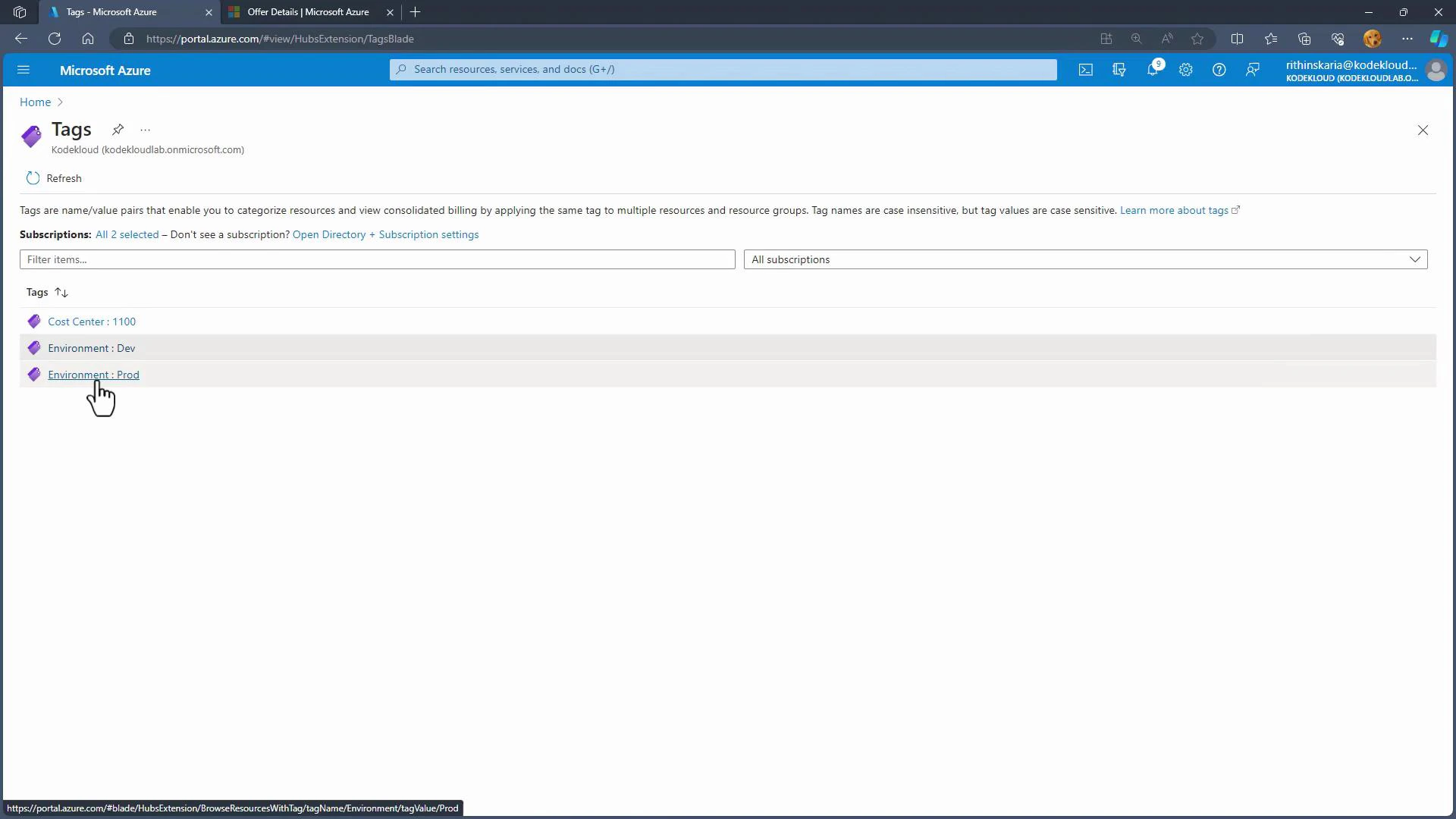Open the Tags context menu ellipsis
The width and height of the screenshot is (1456, 819).
[145, 130]
